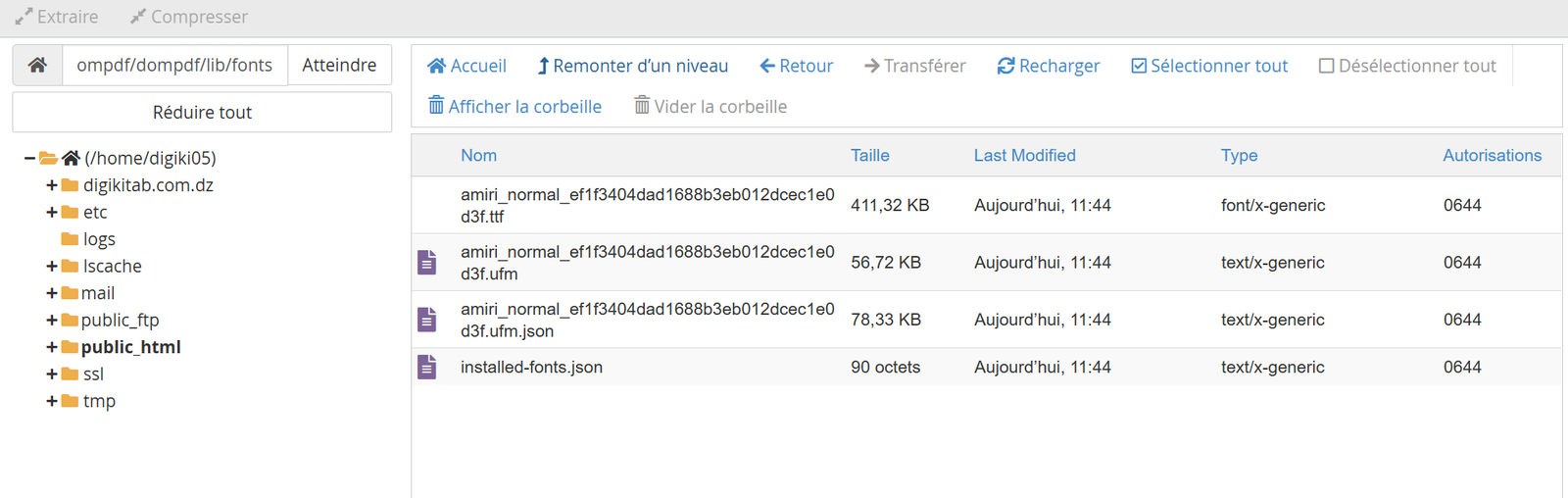Click the Retour back arrow

pyautogui.click(x=767, y=66)
